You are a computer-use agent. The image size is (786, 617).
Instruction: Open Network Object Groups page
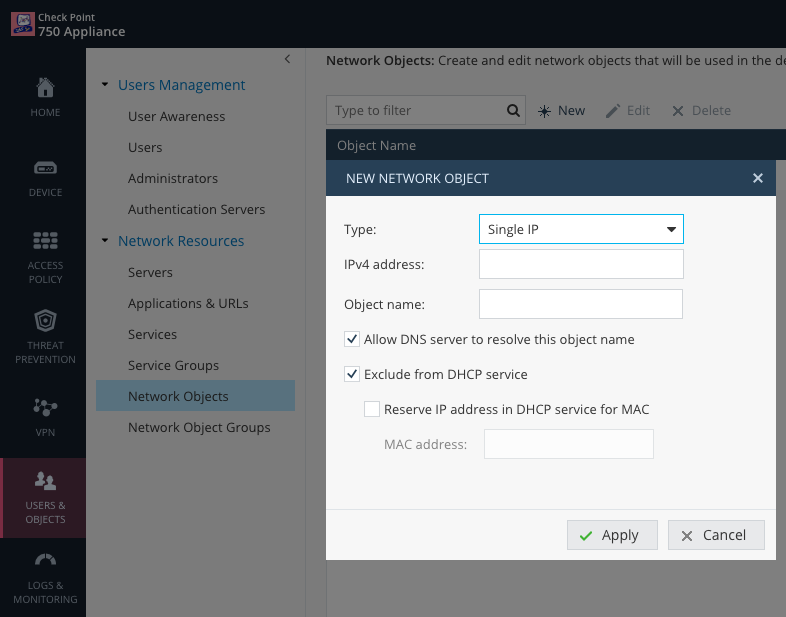click(x=199, y=428)
